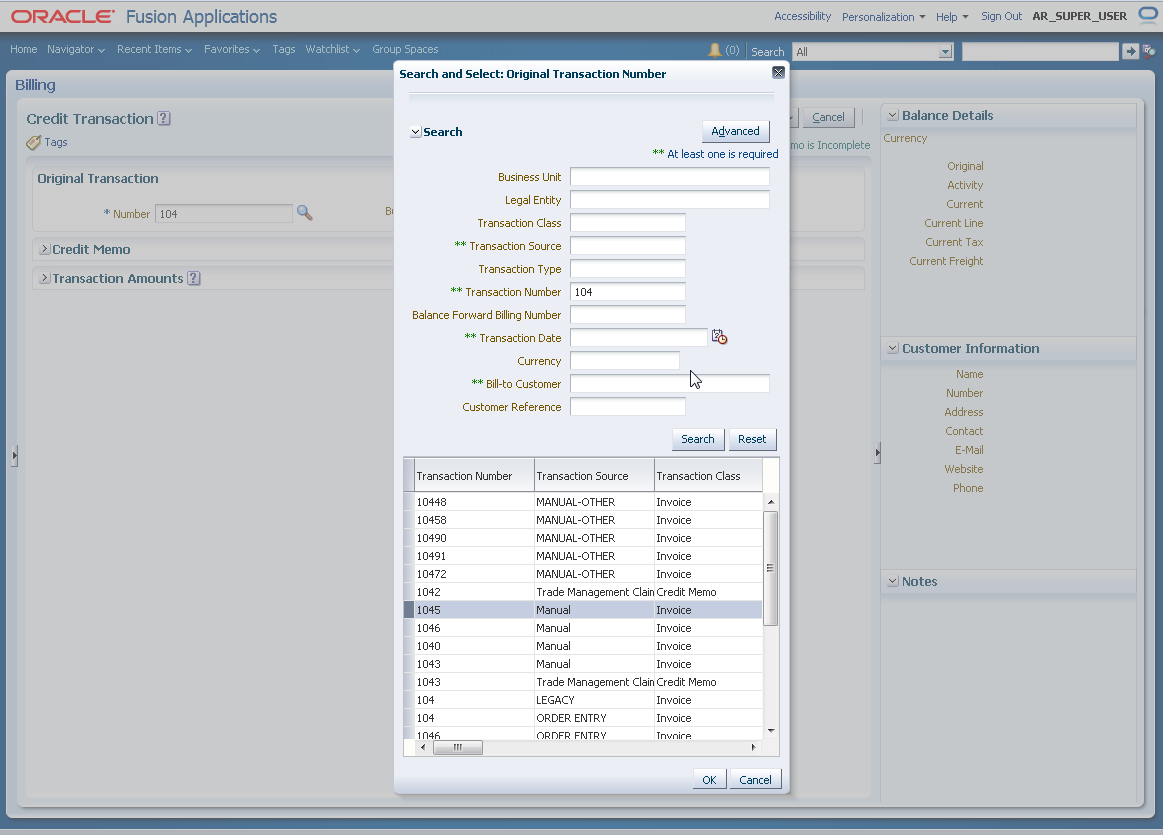Select row 104 with ORDER ENTRY source
The height and width of the screenshot is (835, 1163).
(x=583, y=718)
